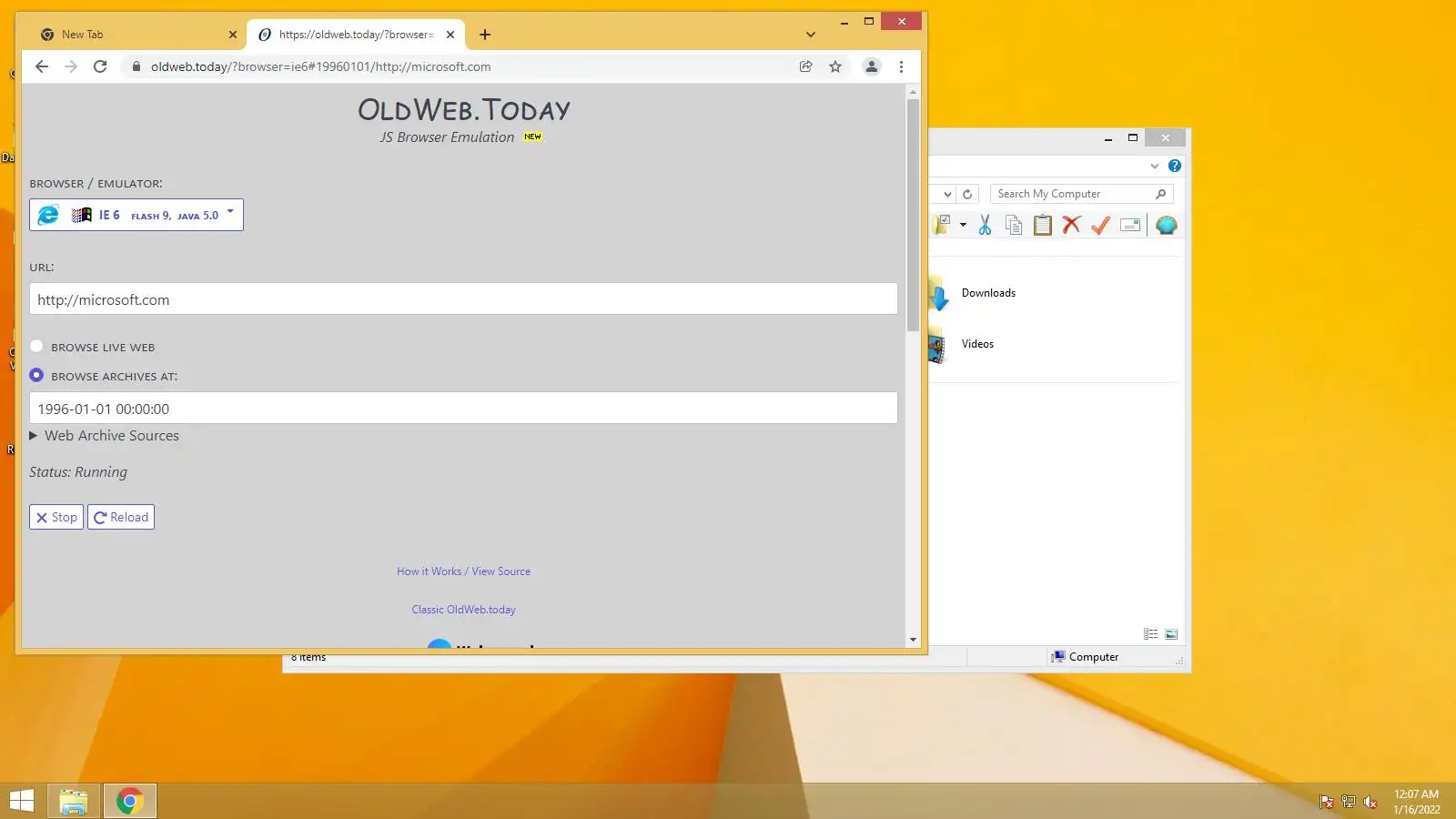Screen dimensions: 1456x819
Task: Bookmark this page with the star icon
Action: [x=835, y=66]
